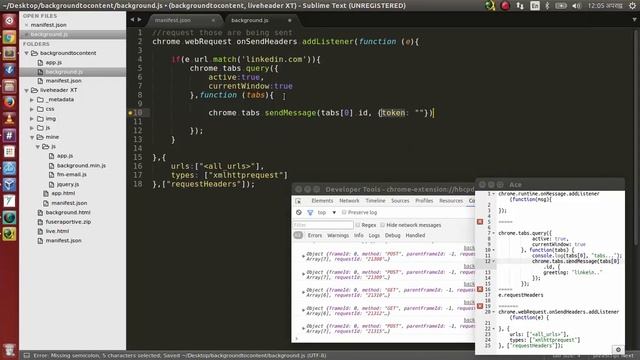Click the DevTools console prompt line
Image resolution: width=640 pixels, height=360 pixels.
(x=384, y=339)
